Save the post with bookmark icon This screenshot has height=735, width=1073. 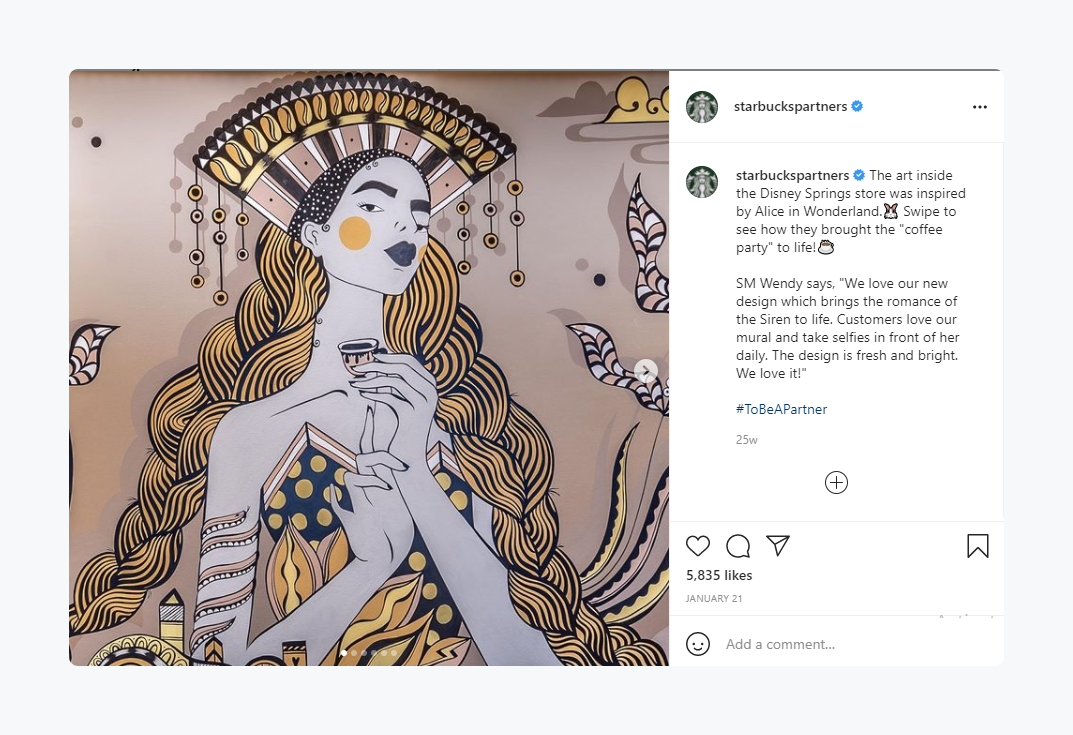click(977, 546)
